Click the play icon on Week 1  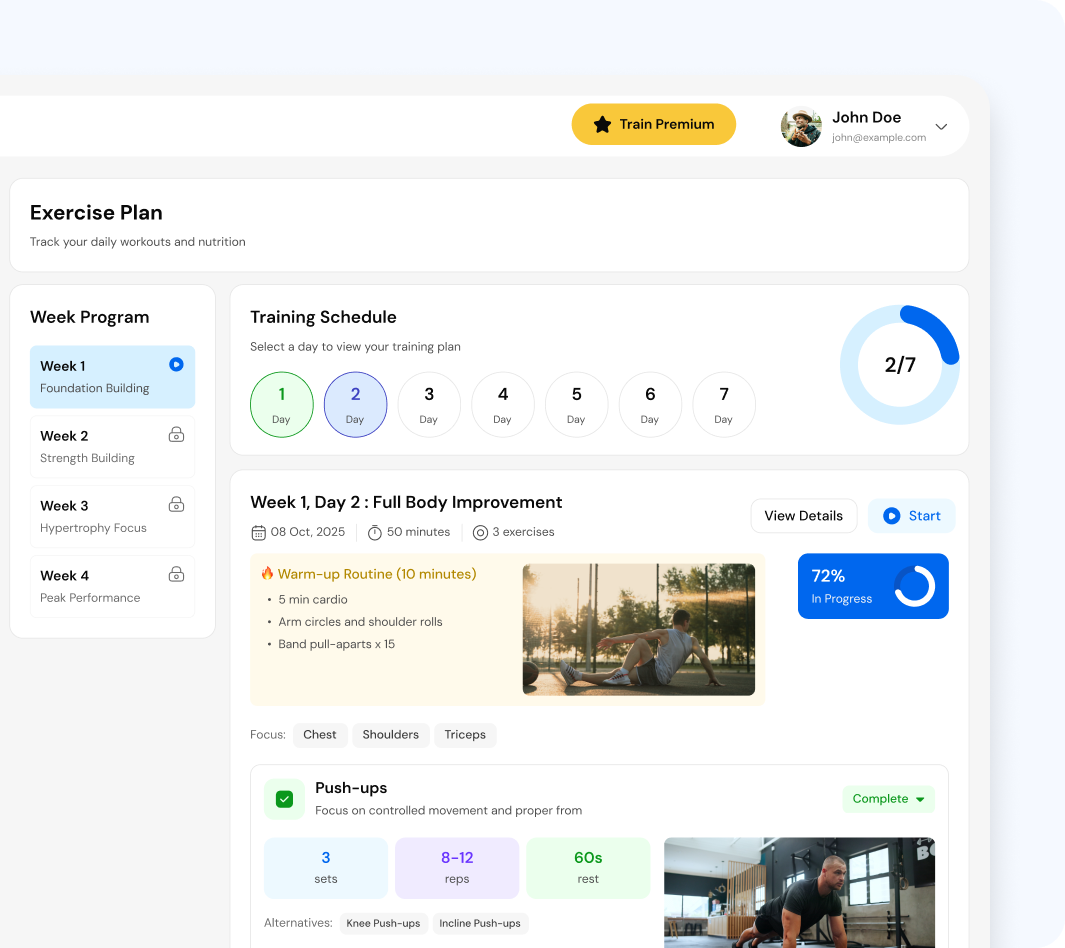(176, 365)
